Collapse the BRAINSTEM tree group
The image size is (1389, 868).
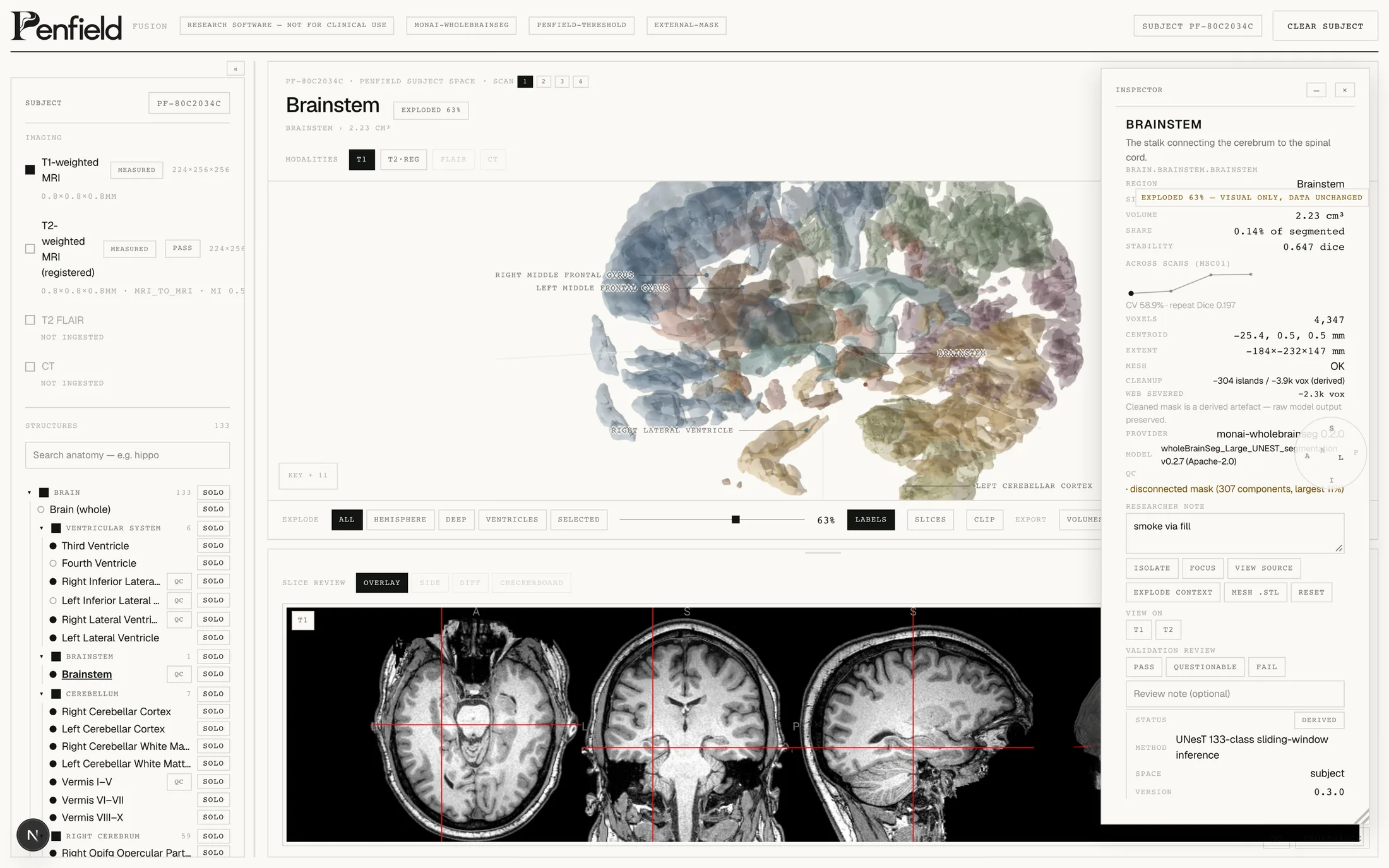pyautogui.click(x=42, y=657)
